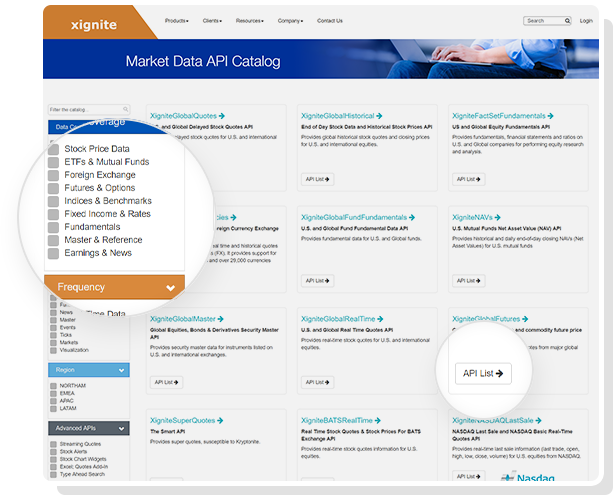Click the arrow icon beside XigniteNAVs
This screenshot has width=613, height=495.
497,217
